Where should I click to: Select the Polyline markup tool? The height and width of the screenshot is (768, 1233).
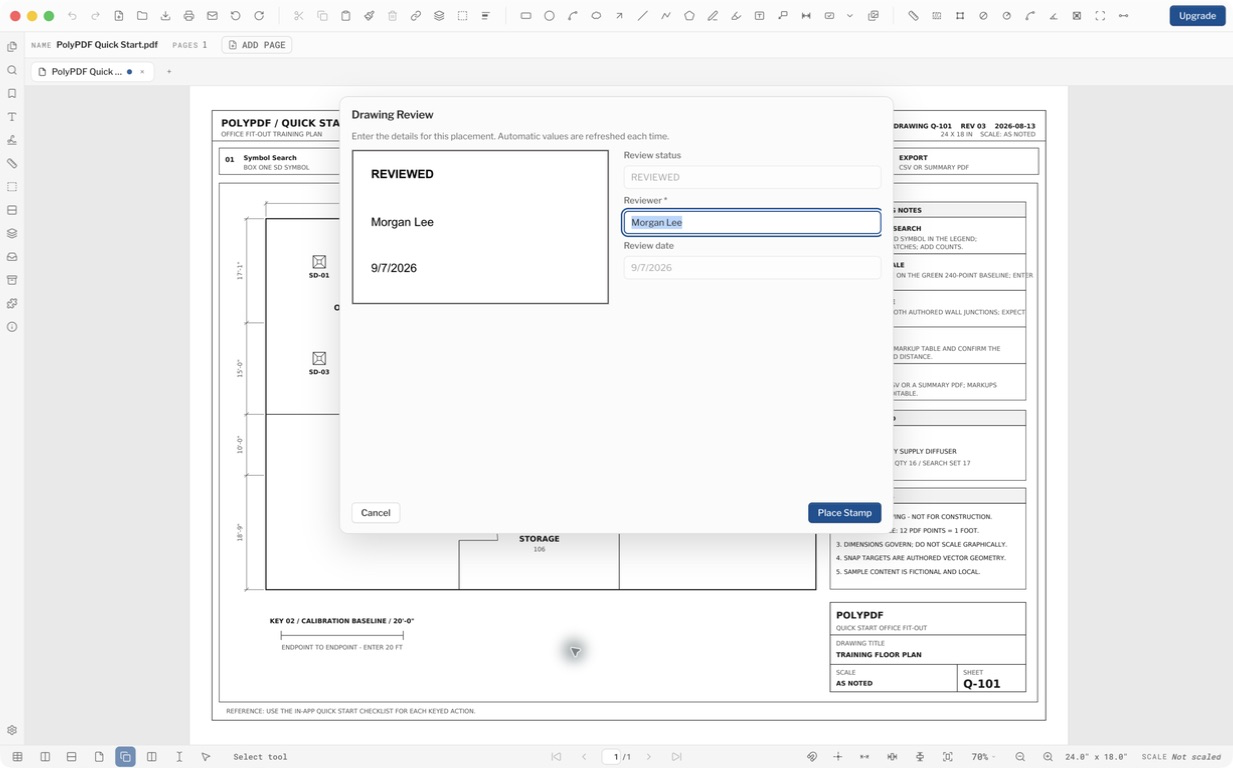pyautogui.click(x=666, y=16)
